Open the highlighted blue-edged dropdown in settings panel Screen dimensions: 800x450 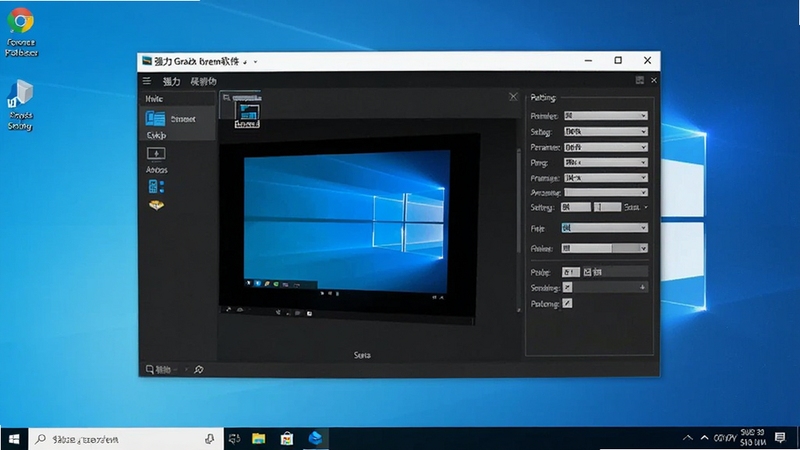tap(605, 228)
